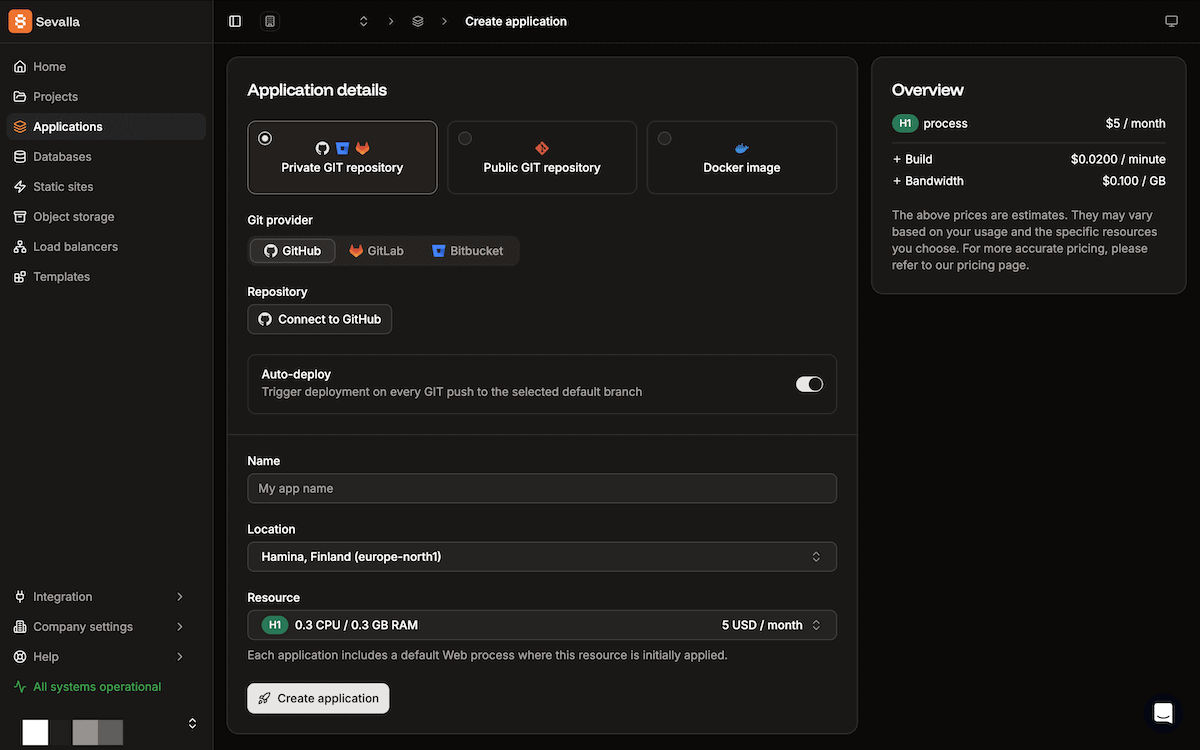Choose Bitbucket as Git provider
The width and height of the screenshot is (1200, 750).
click(467, 251)
